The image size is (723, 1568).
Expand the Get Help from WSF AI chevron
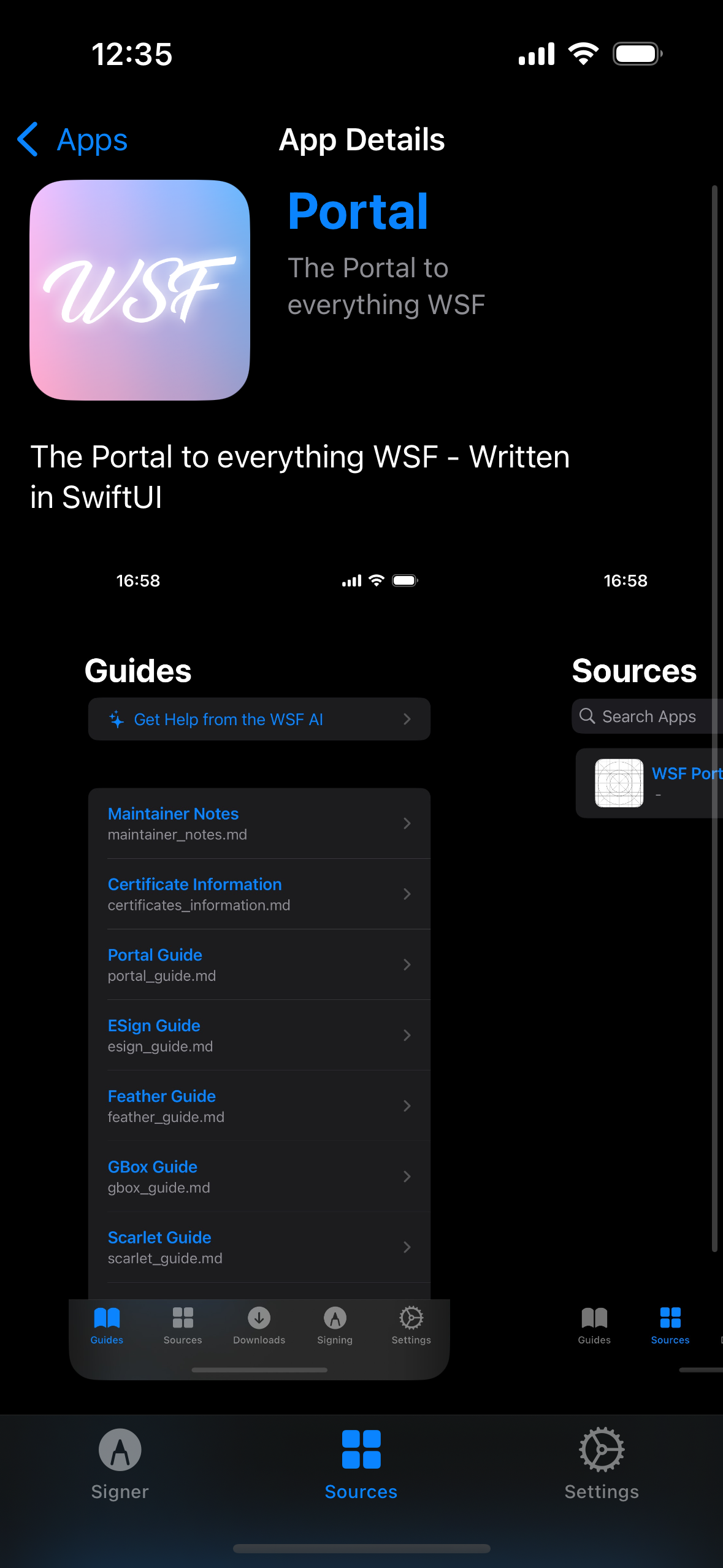(x=407, y=719)
